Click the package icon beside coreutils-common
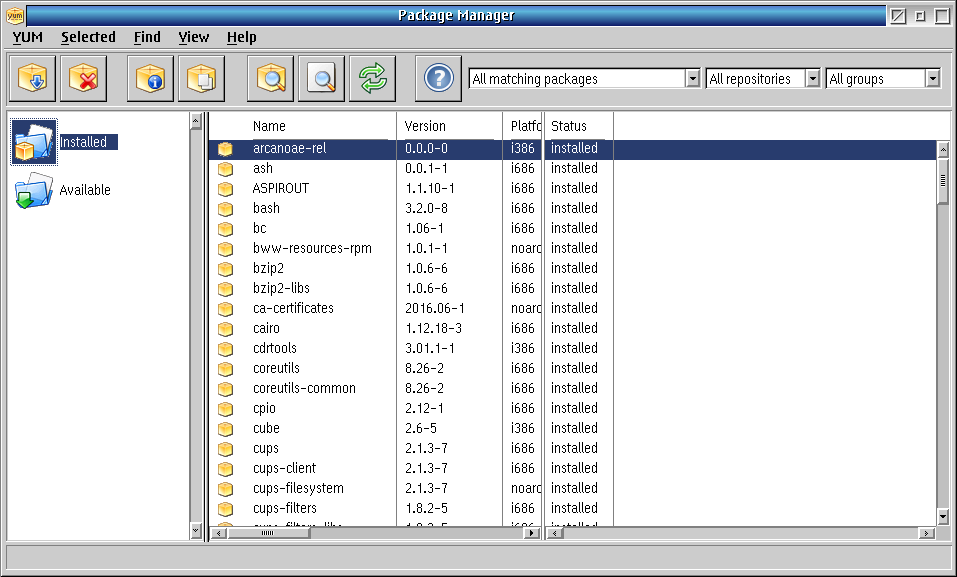This screenshot has height=577, width=957. click(x=226, y=389)
